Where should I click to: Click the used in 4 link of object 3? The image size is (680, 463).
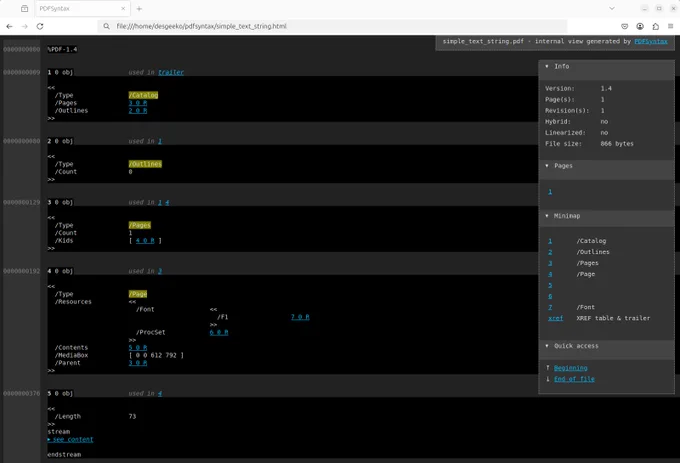pyautogui.click(x=167, y=202)
